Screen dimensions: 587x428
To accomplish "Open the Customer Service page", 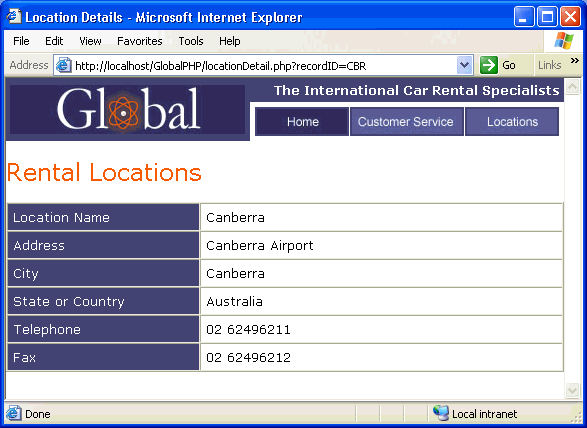I will click(x=407, y=122).
